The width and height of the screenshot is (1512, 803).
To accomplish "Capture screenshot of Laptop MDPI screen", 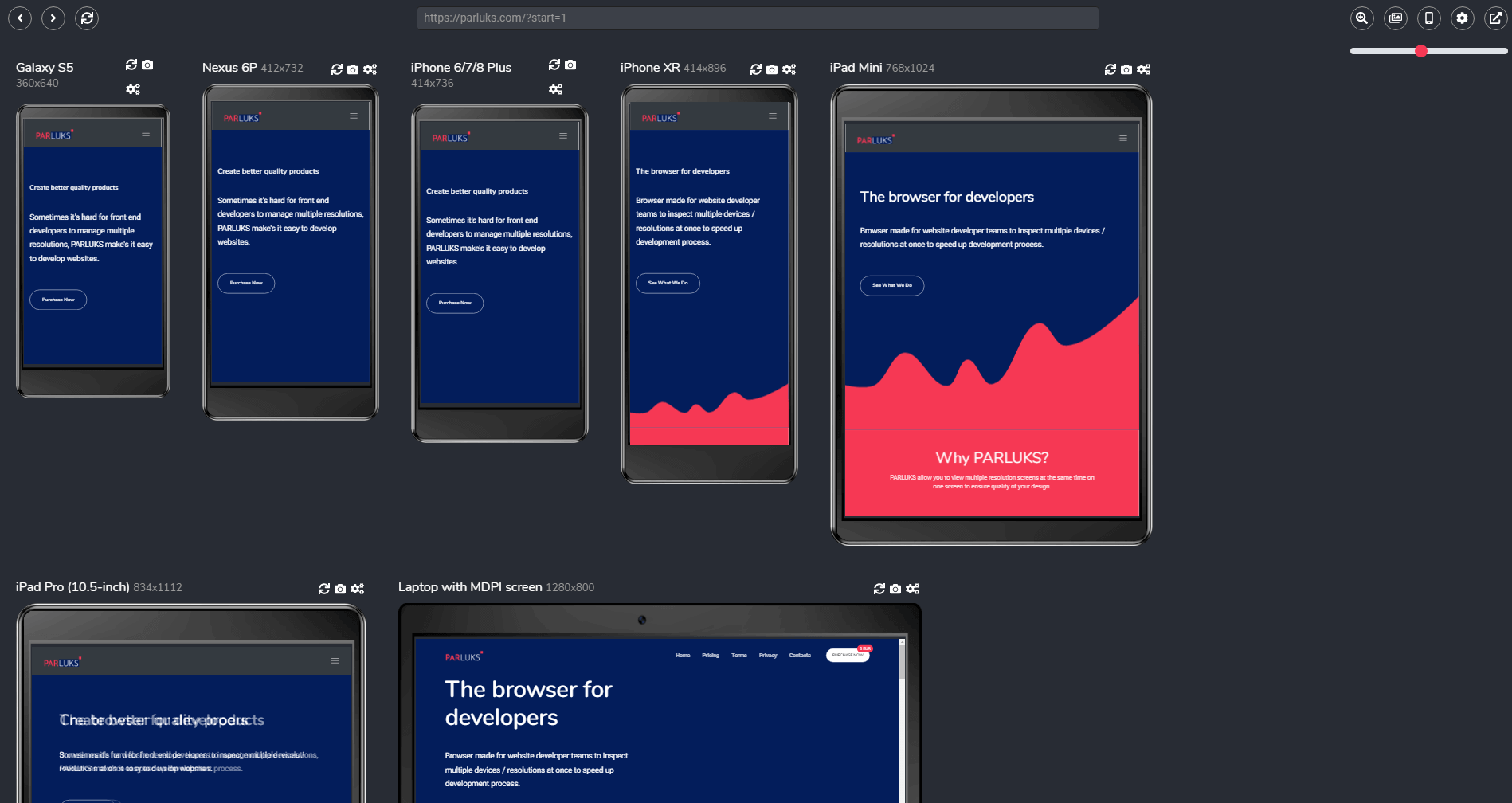I will 895,589.
